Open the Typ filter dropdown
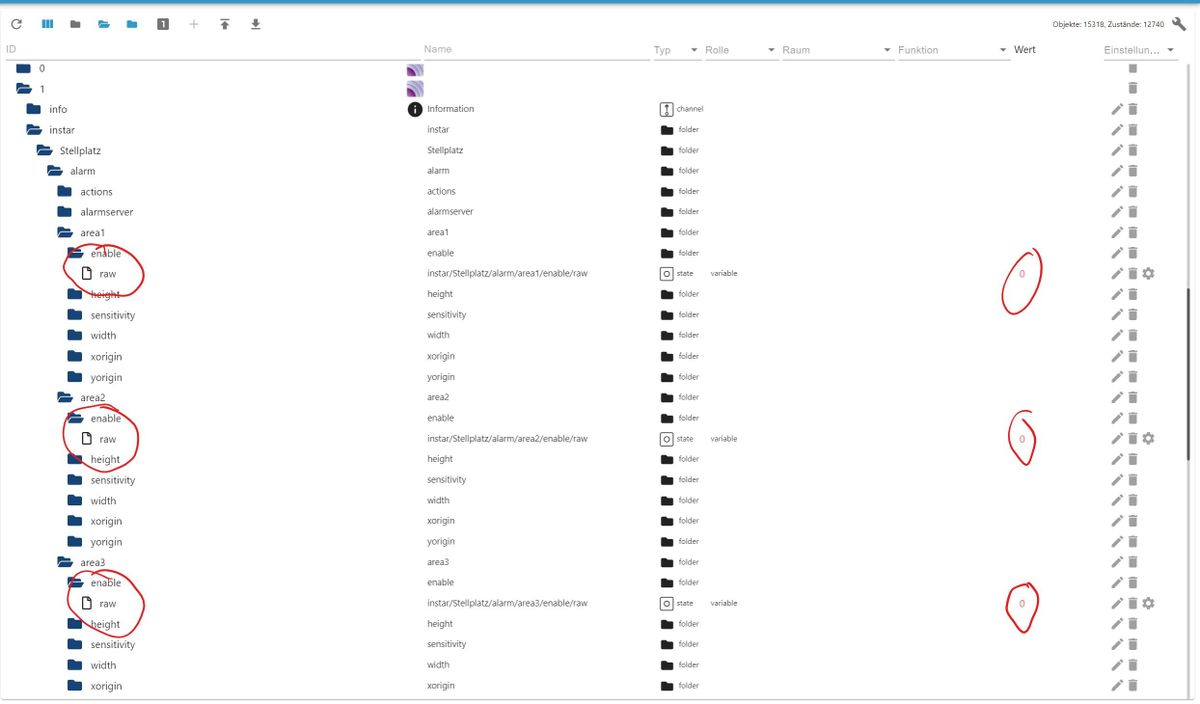The width and height of the screenshot is (1200, 704). click(676, 50)
